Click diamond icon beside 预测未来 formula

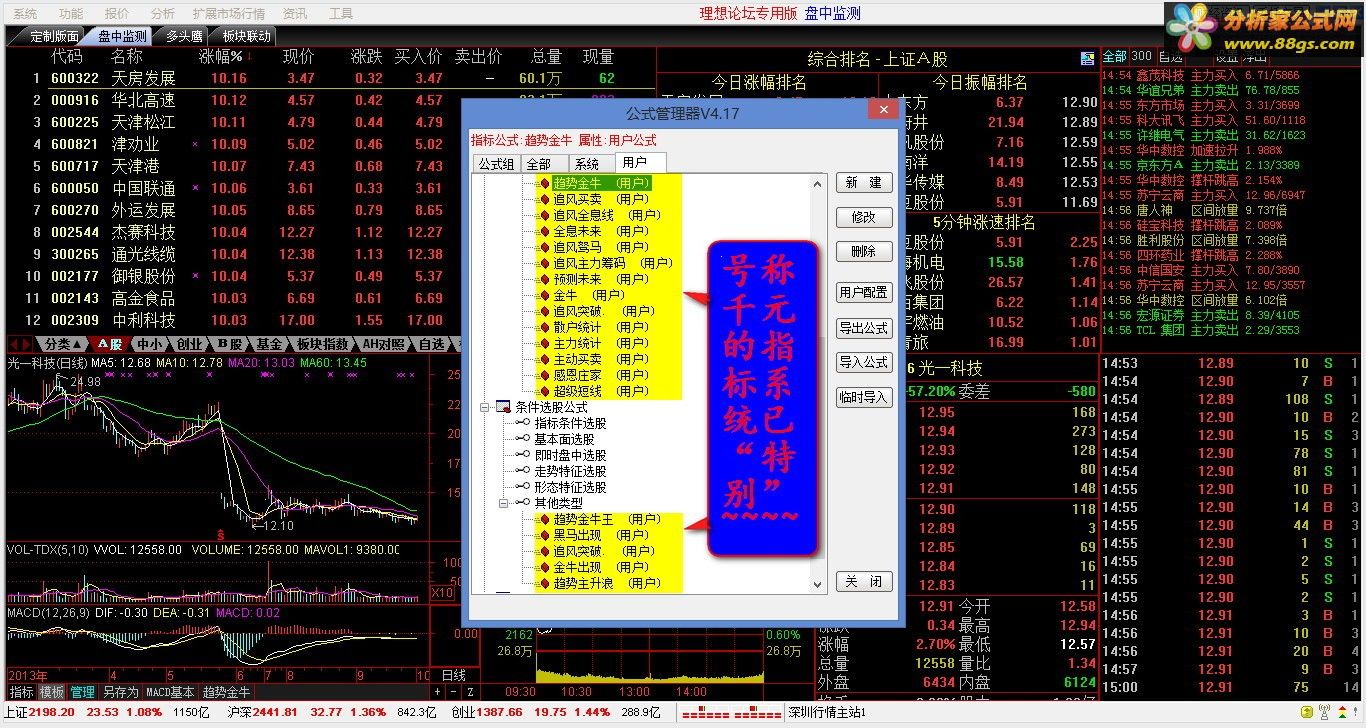tap(544, 279)
